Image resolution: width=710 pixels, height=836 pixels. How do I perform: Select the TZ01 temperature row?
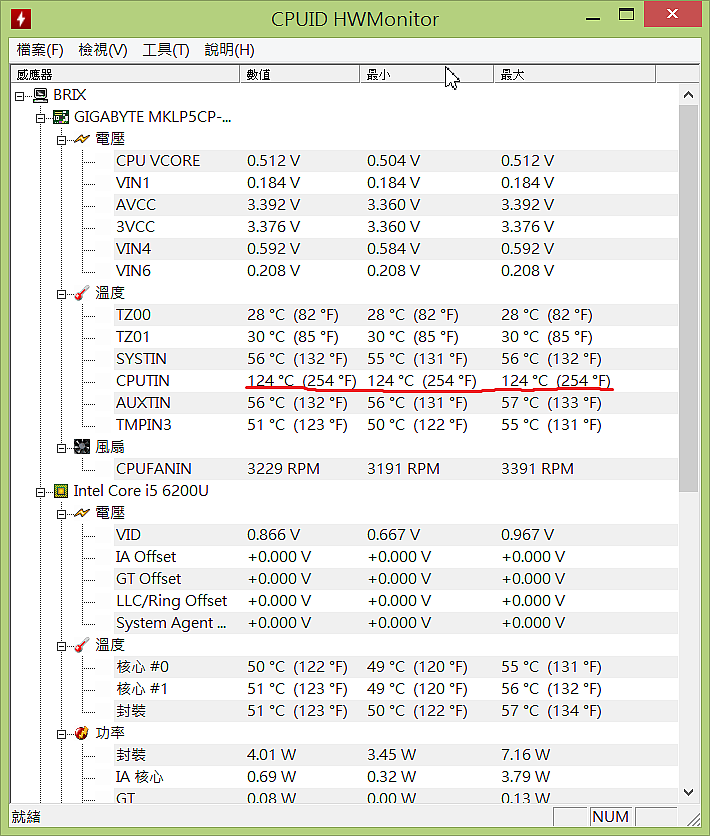pyautogui.click(x=396, y=337)
